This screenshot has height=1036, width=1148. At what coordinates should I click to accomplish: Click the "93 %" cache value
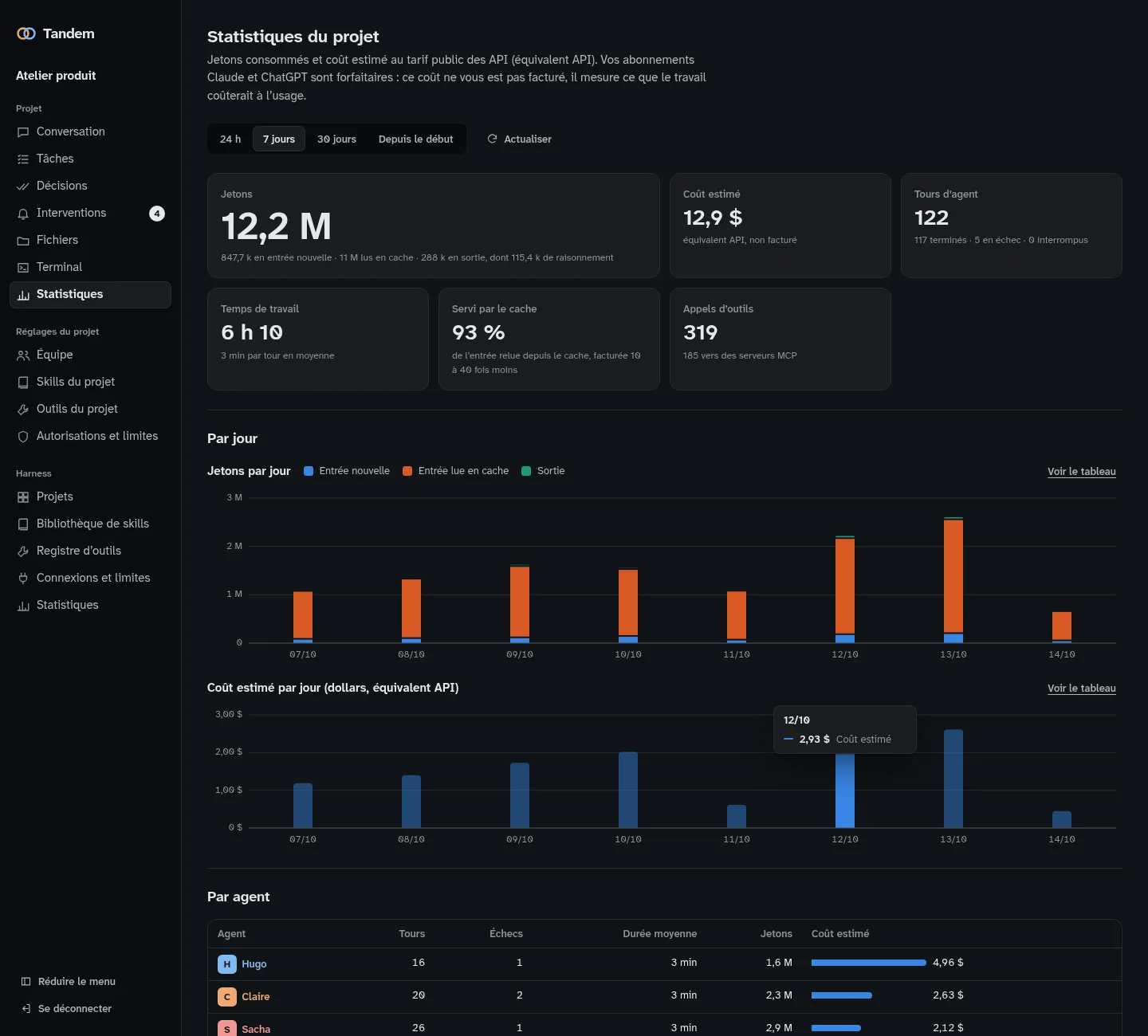[x=478, y=332]
